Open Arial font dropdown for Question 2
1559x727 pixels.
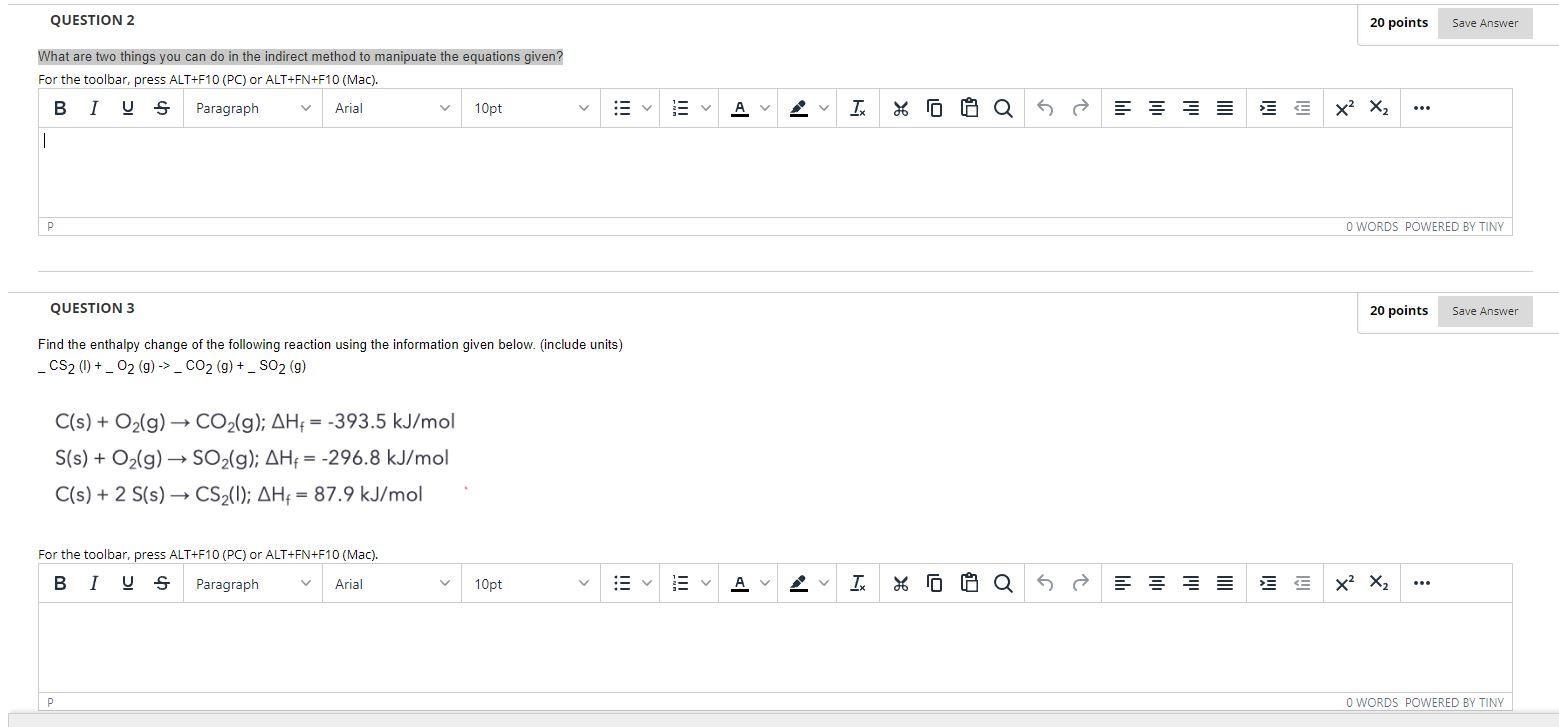[x=392, y=108]
